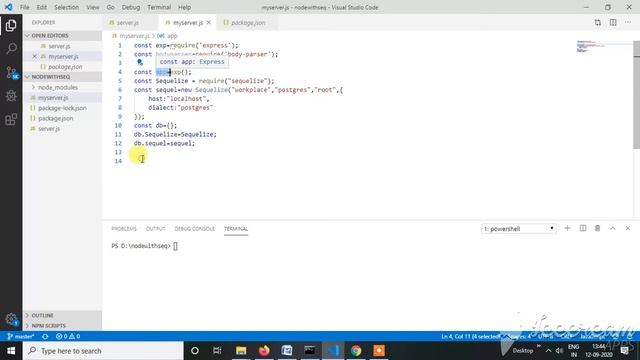
Task: Close the terminal panel
Action: tap(628, 229)
